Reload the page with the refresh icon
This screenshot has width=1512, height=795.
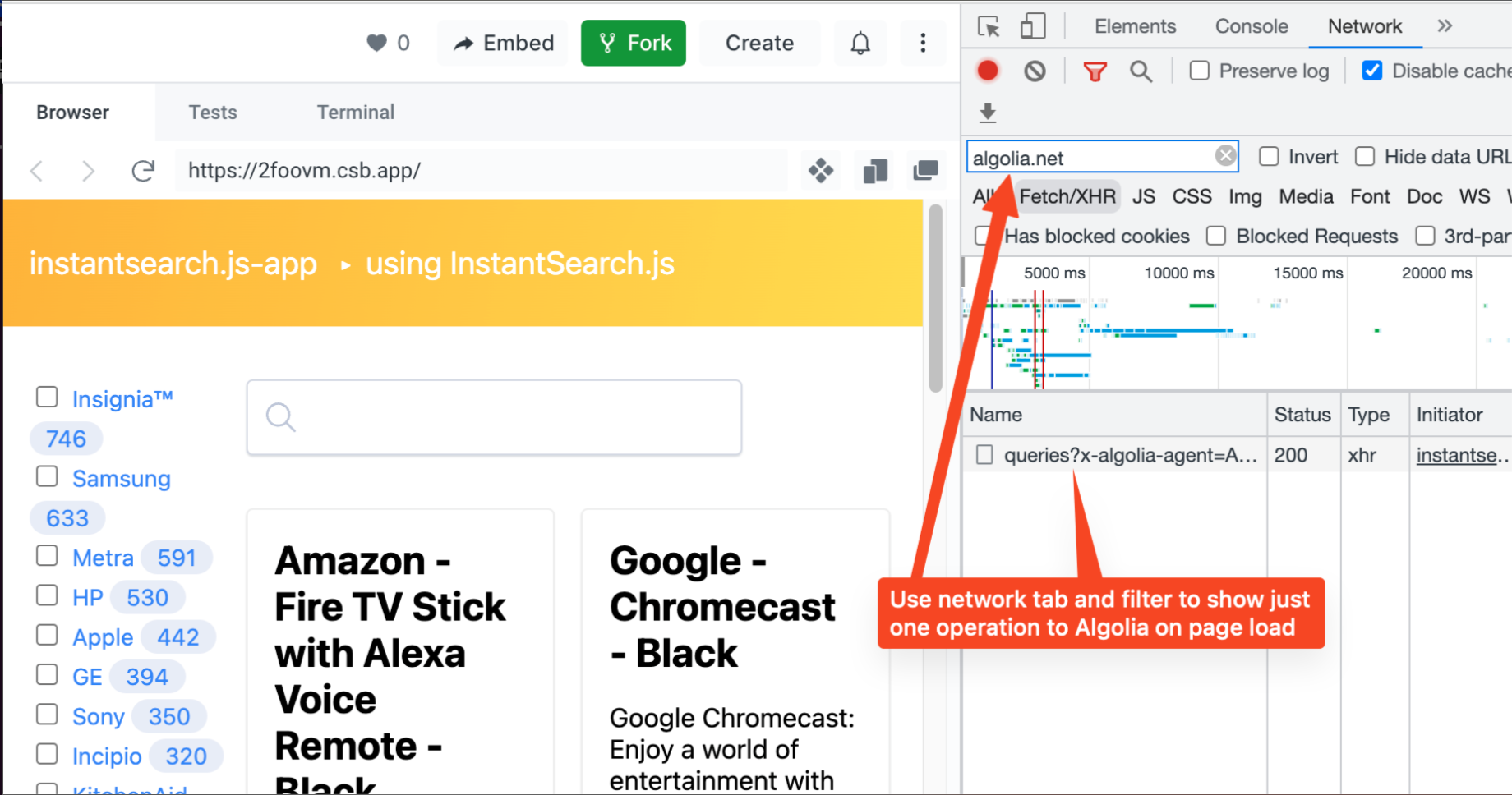[x=144, y=170]
